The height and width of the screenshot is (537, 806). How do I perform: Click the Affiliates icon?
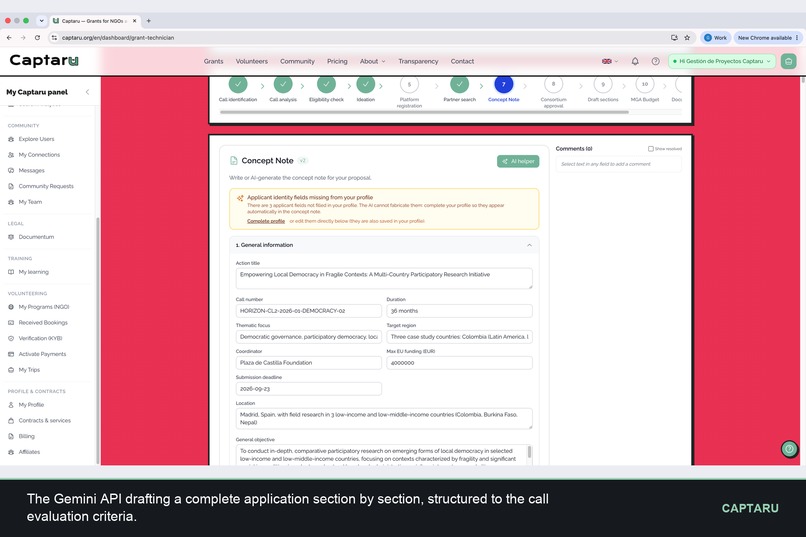(x=11, y=452)
